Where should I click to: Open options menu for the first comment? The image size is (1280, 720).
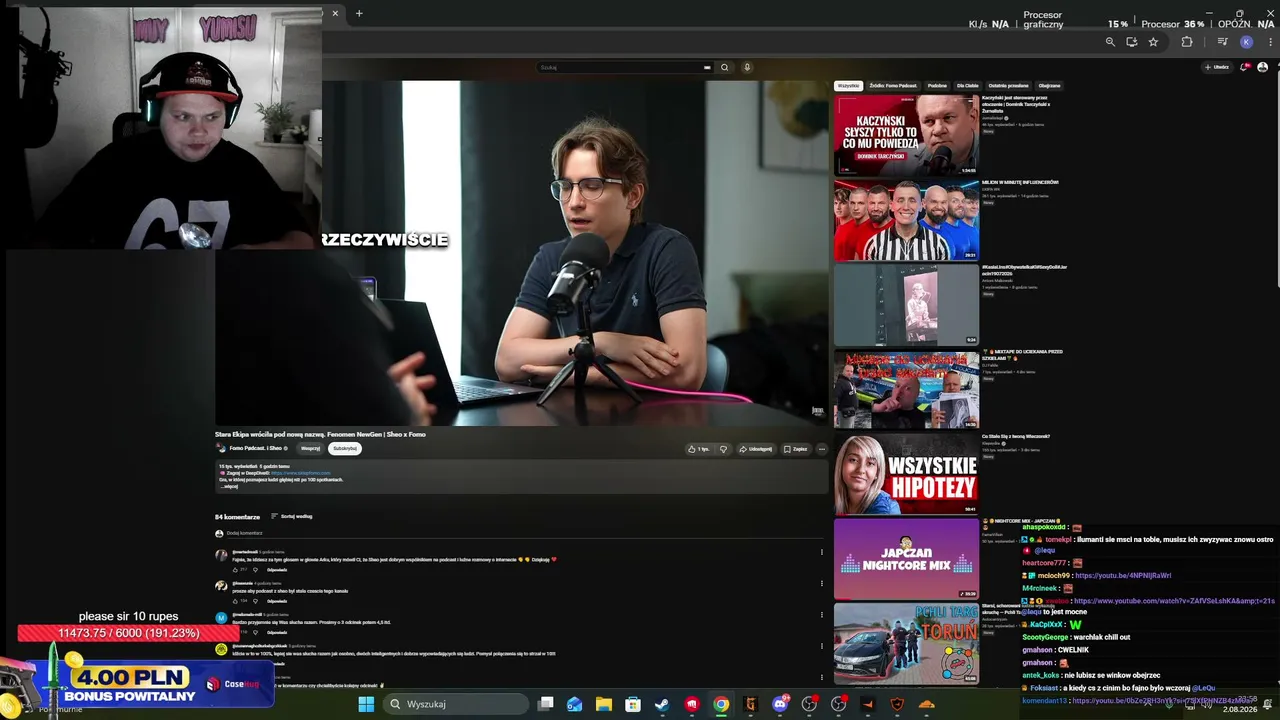pyautogui.click(x=822, y=552)
